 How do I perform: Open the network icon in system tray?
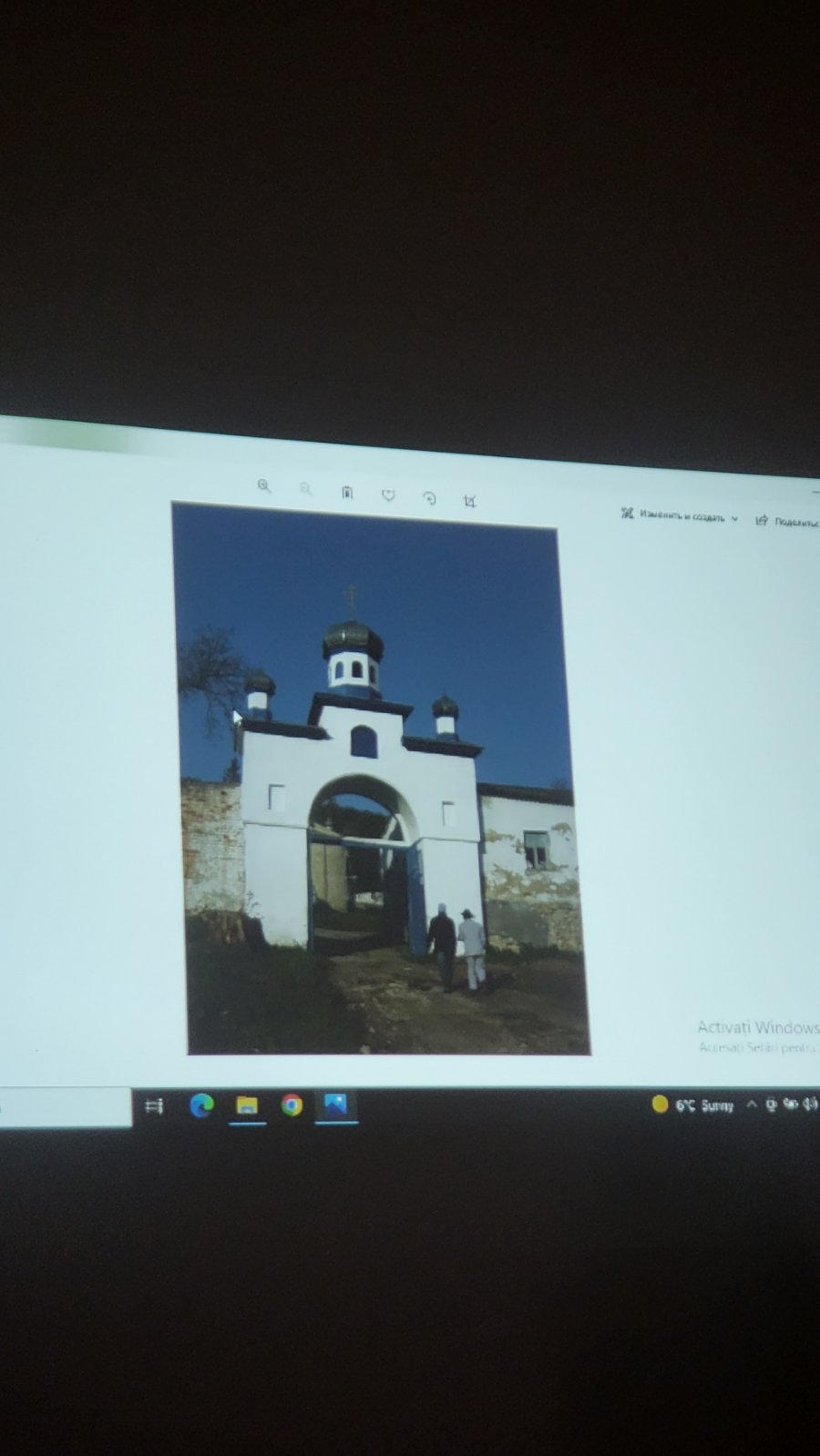[791, 1104]
